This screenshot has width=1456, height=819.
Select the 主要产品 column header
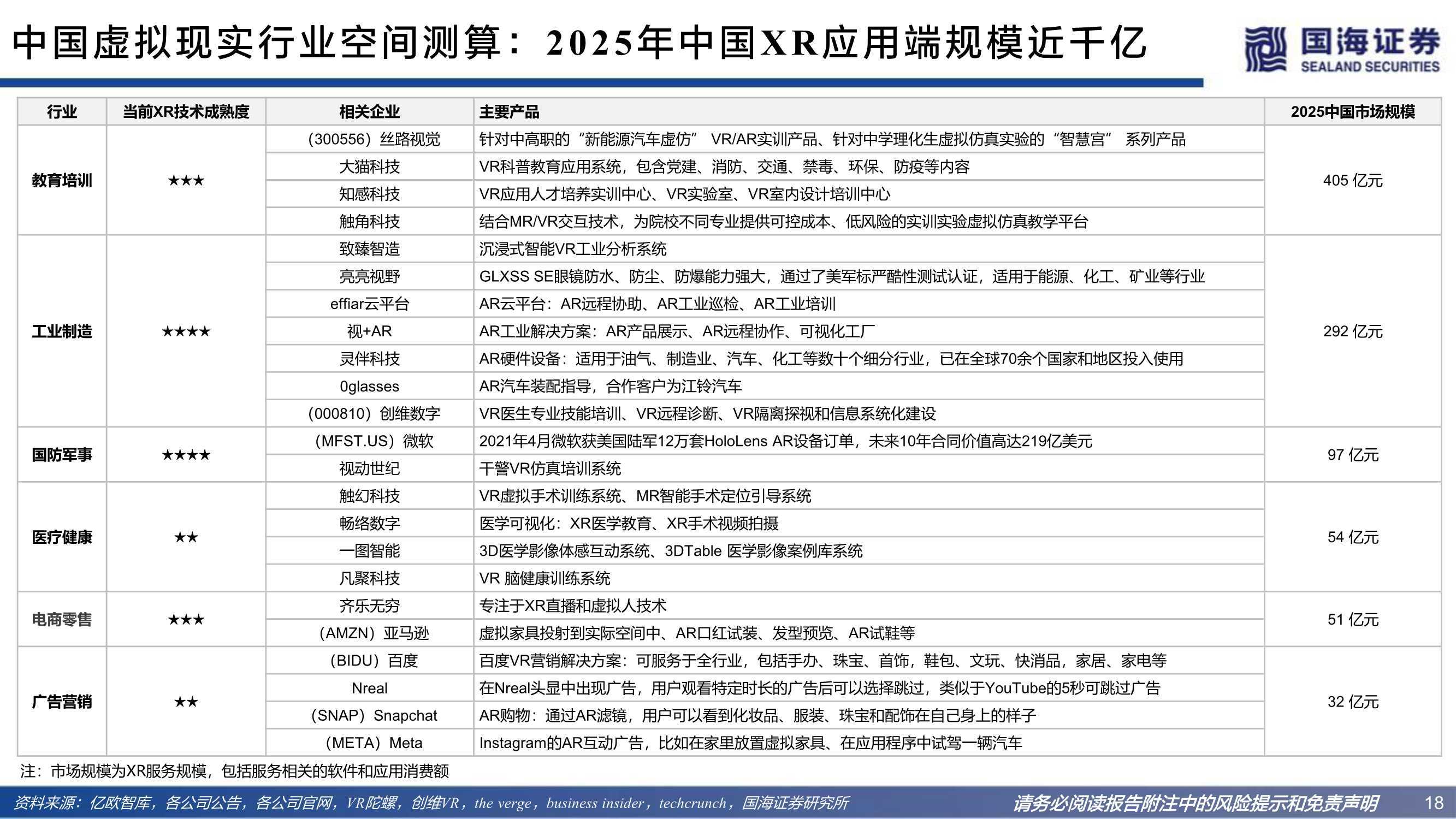click(869, 111)
